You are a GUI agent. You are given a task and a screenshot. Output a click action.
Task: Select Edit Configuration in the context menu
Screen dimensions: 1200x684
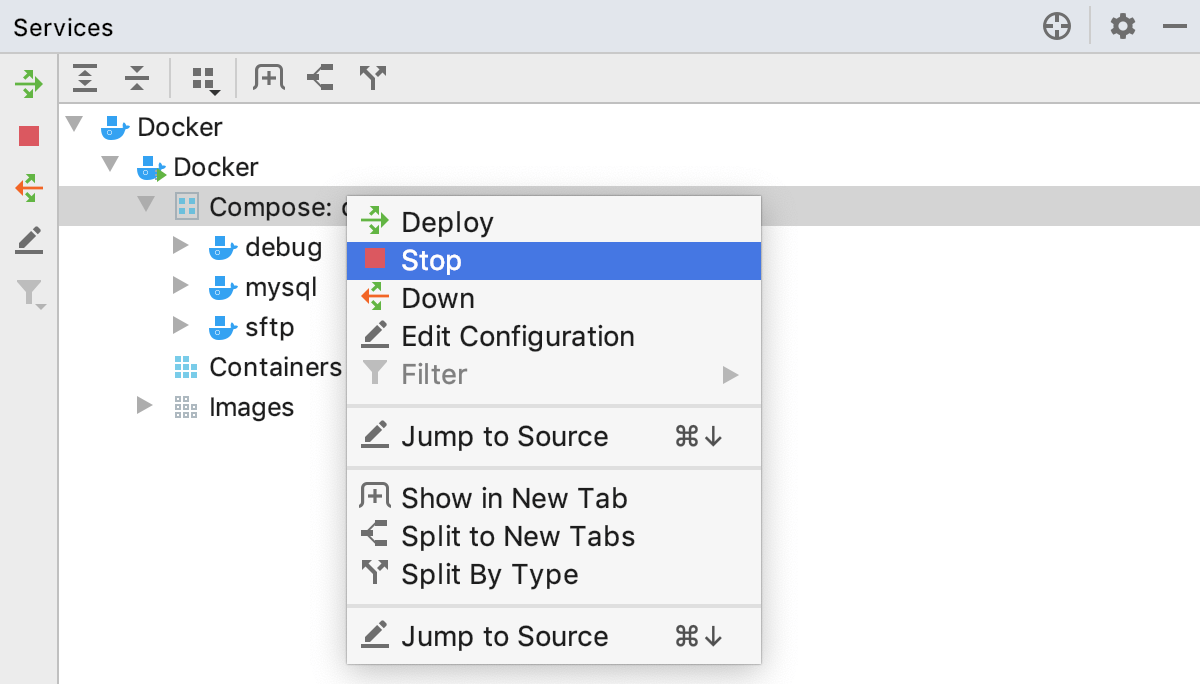[x=518, y=336]
